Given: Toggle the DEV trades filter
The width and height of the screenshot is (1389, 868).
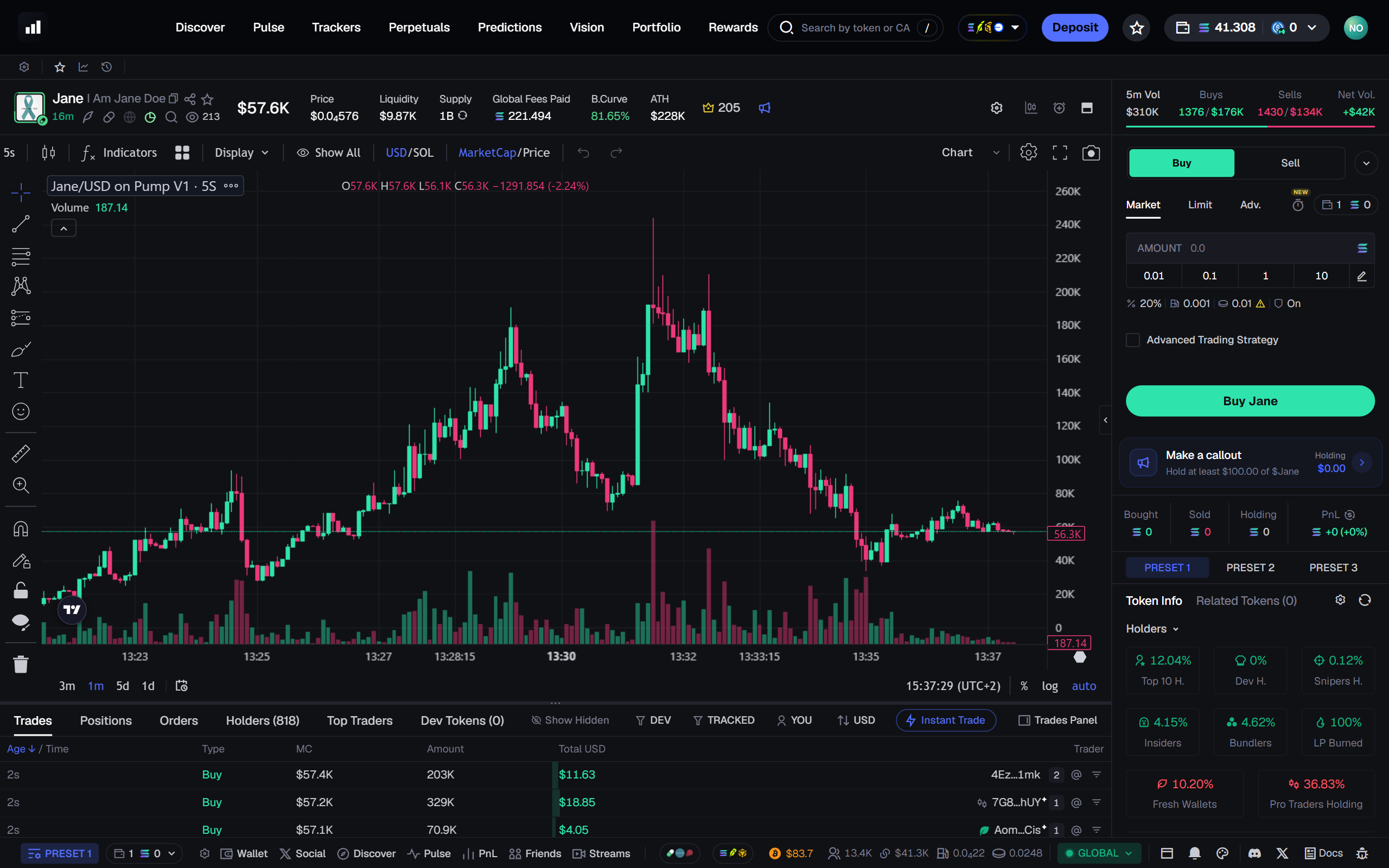Looking at the screenshot, I should [x=653, y=720].
